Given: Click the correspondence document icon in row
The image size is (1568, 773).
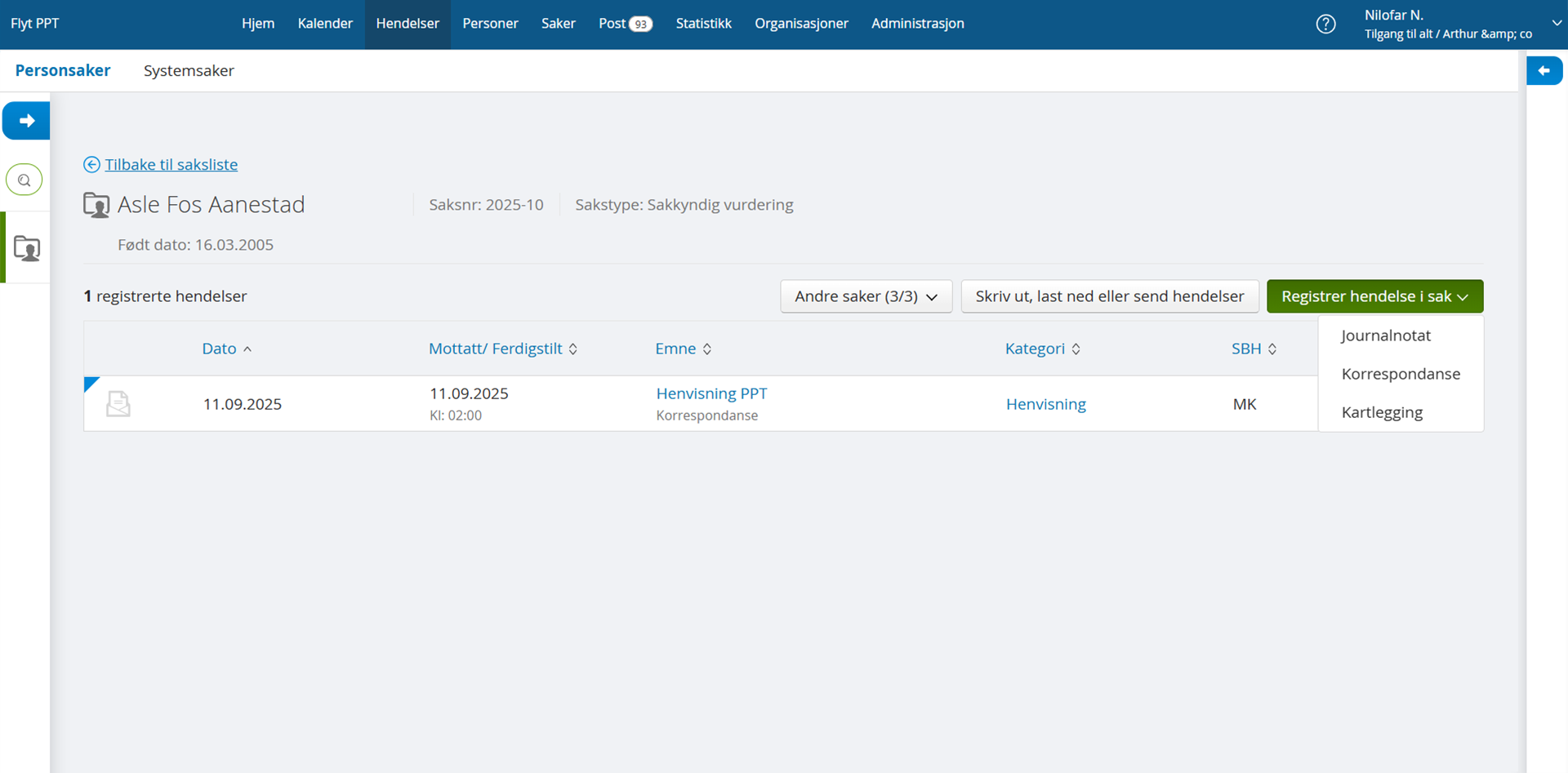Looking at the screenshot, I should [118, 404].
